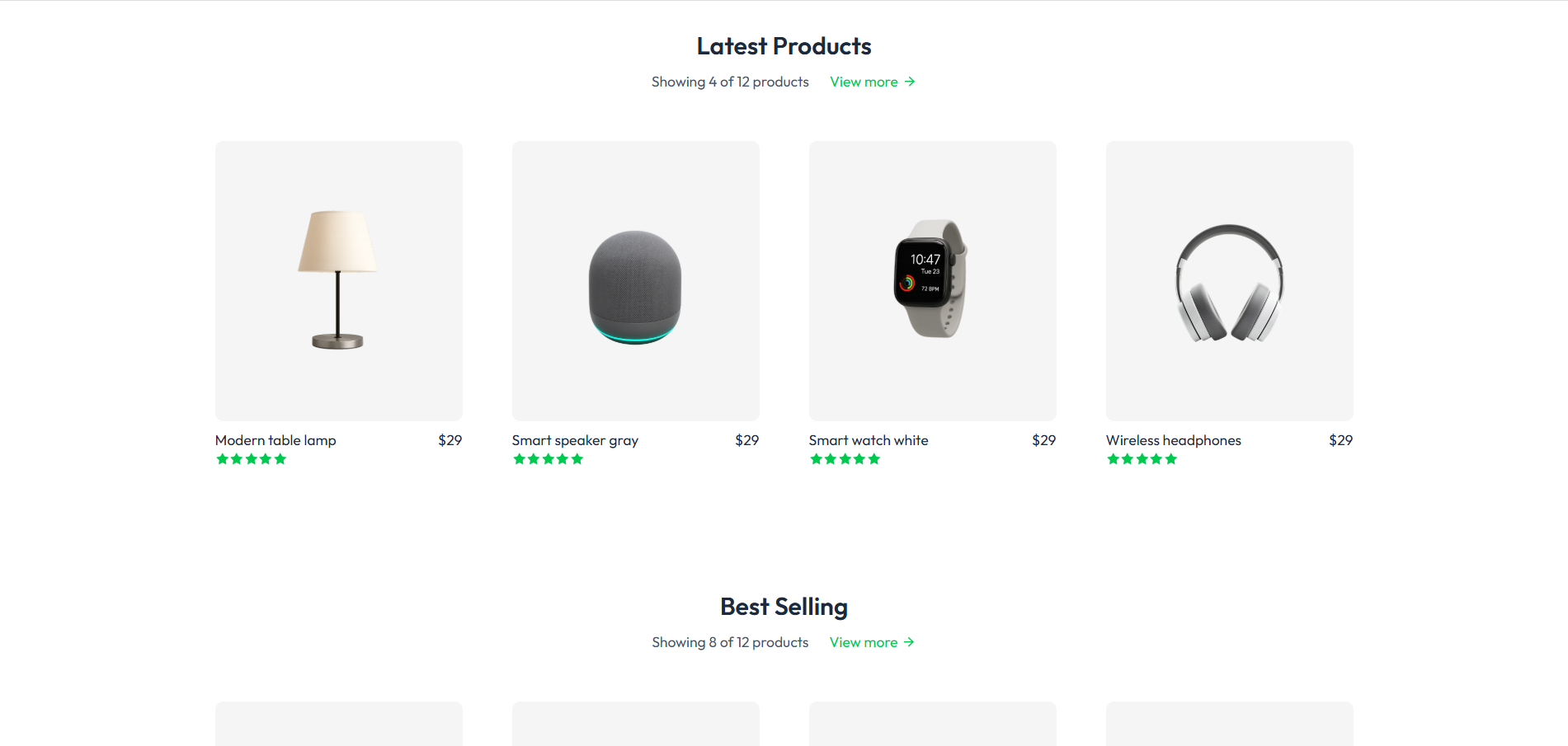Open the Smart watch white product image

[932, 280]
